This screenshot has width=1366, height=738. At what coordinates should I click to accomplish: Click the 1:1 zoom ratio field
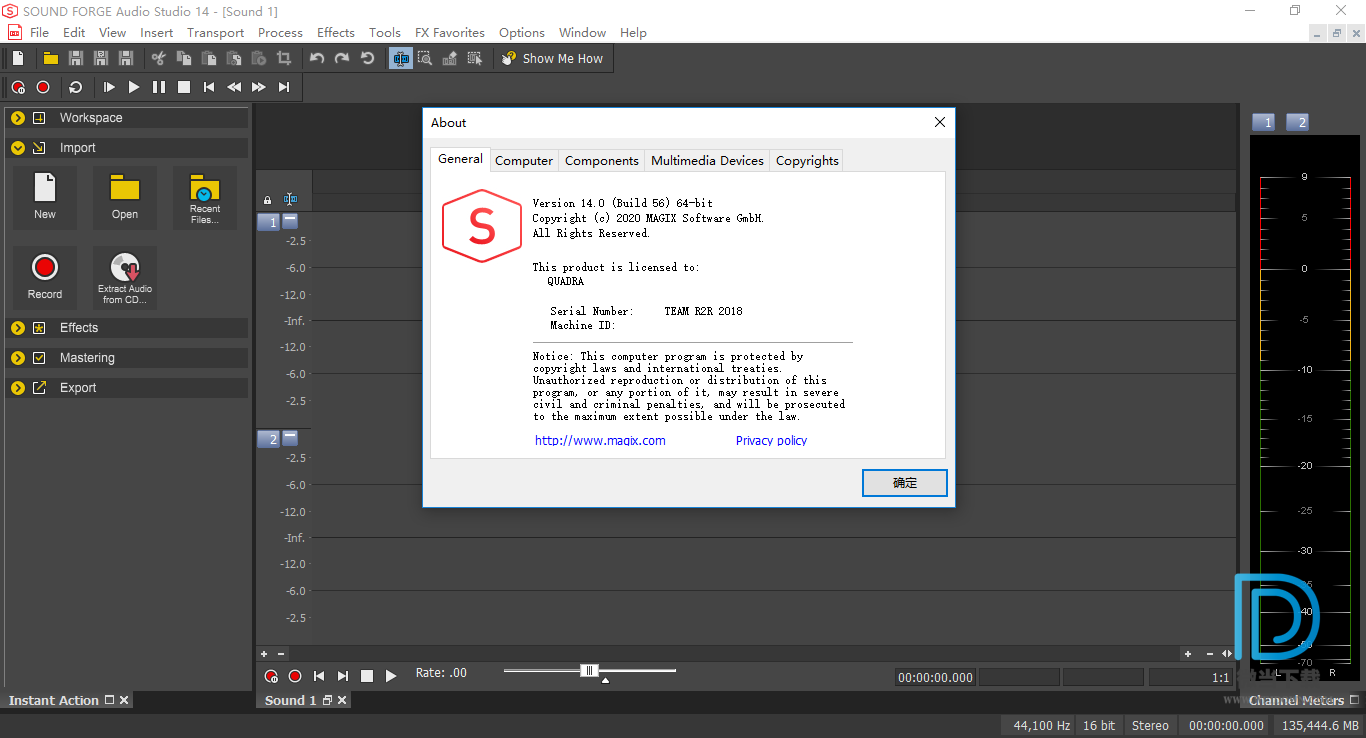coord(1190,677)
